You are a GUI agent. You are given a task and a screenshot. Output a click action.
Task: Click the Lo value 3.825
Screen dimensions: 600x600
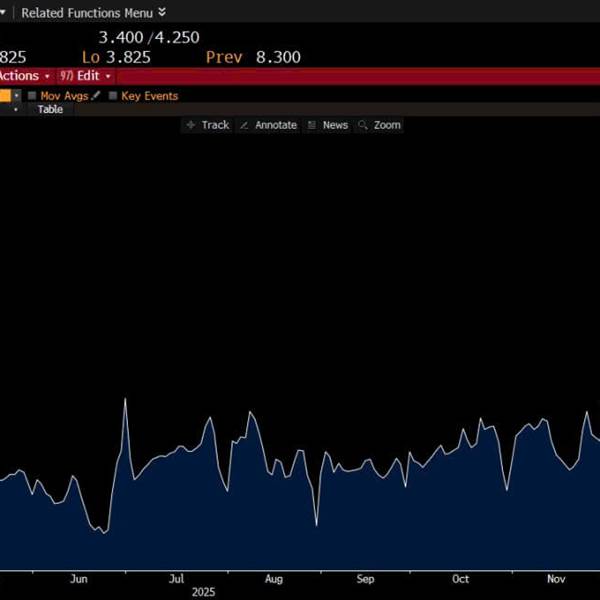tap(128, 57)
